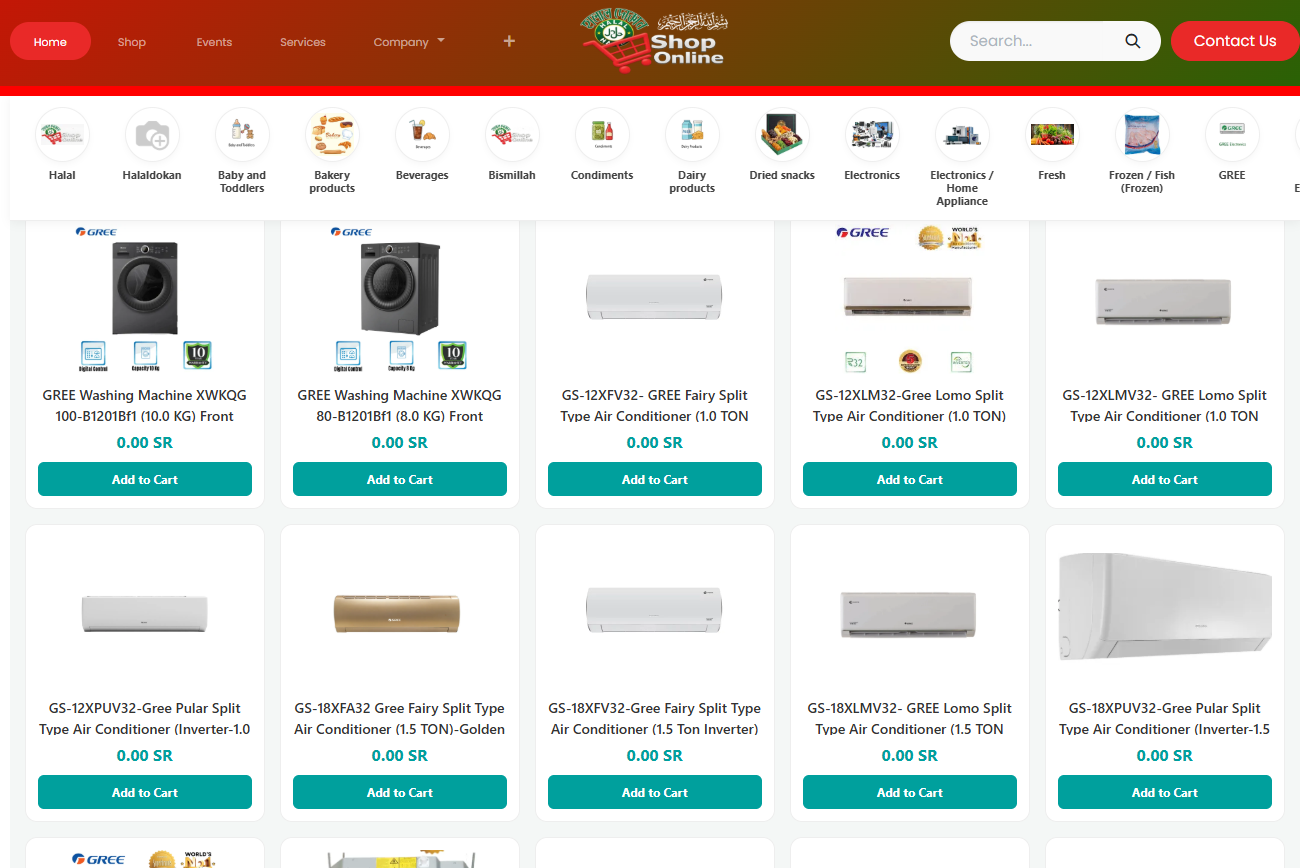
Task: Add GREE 10.0 KG washing machine to cart
Action: pyautogui.click(x=145, y=479)
